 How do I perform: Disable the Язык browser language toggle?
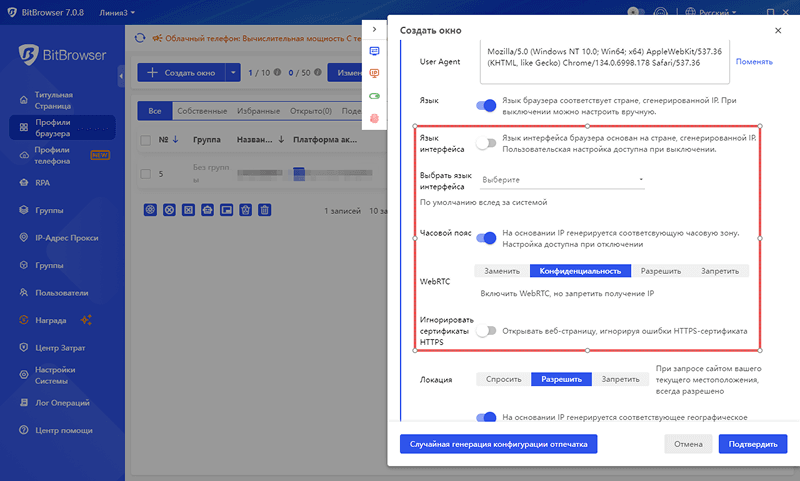click(x=486, y=105)
